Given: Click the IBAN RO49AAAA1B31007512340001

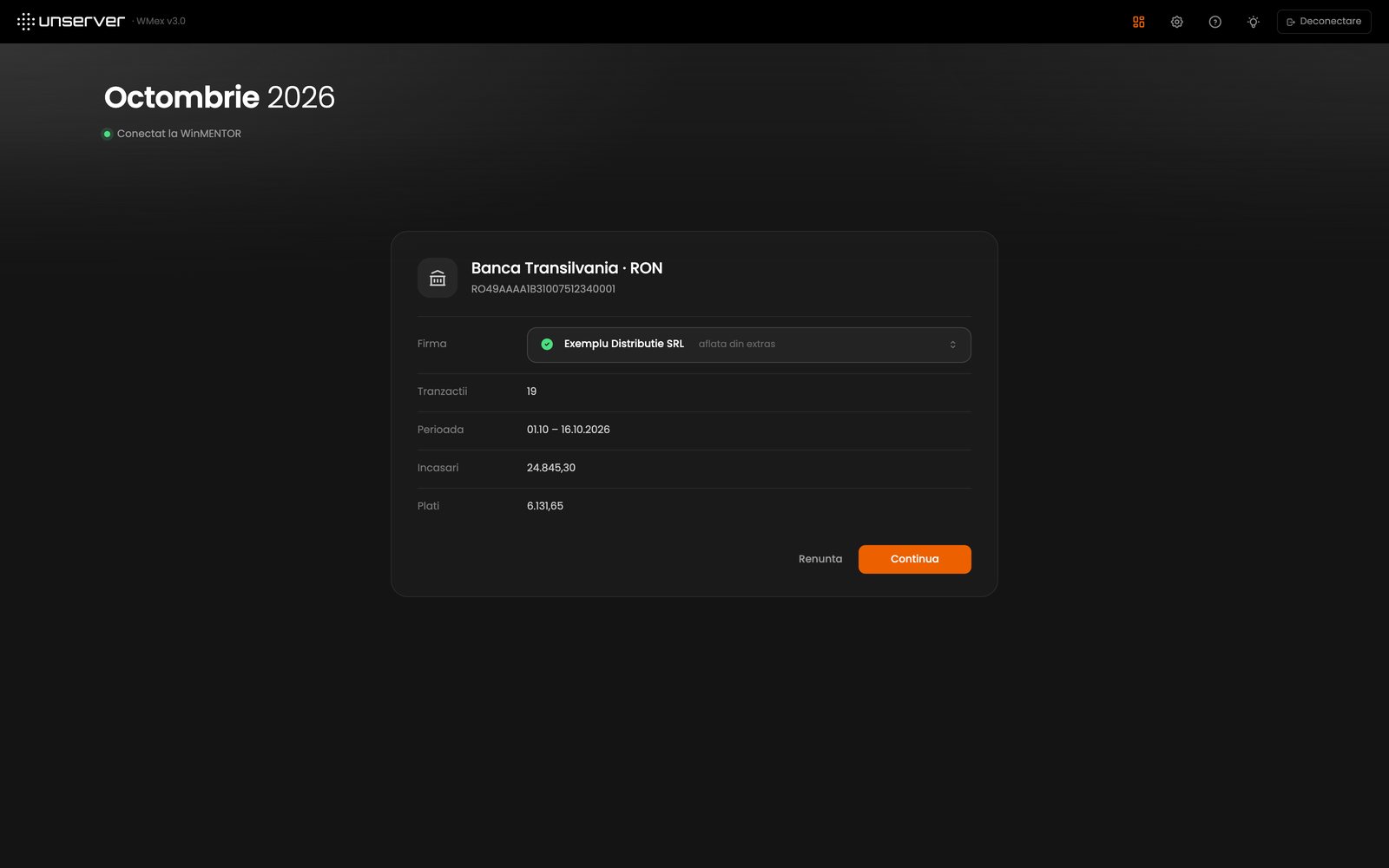Looking at the screenshot, I should 543,289.
